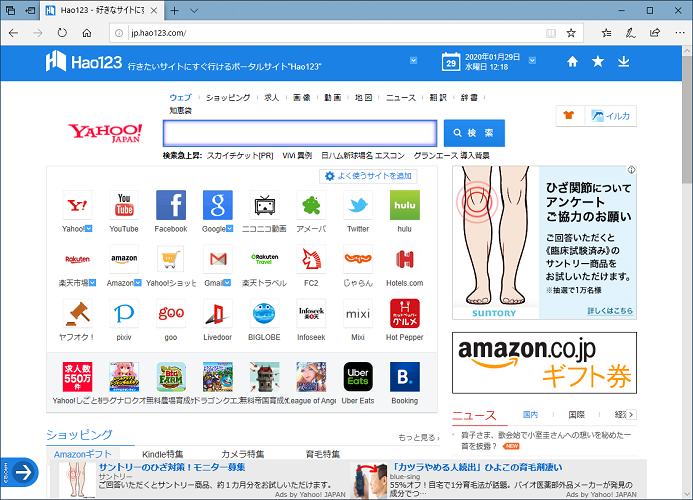Click the Amazon.co.jp gift card banner
The height and width of the screenshot is (500, 693).
click(x=544, y=363)
